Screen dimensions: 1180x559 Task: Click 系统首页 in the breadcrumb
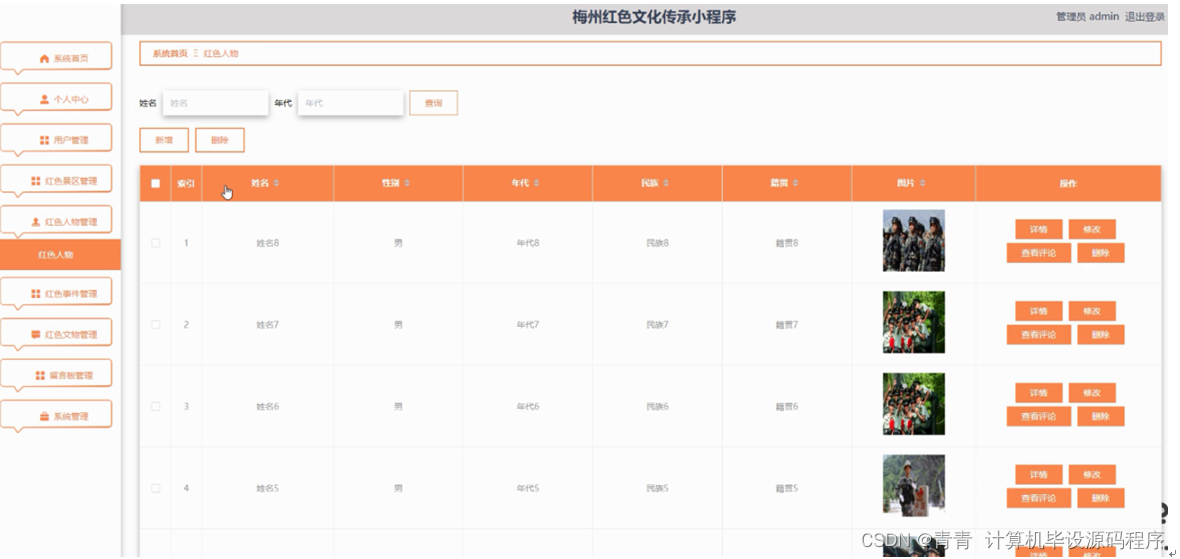pyautogui.click(x=170, y=54)
